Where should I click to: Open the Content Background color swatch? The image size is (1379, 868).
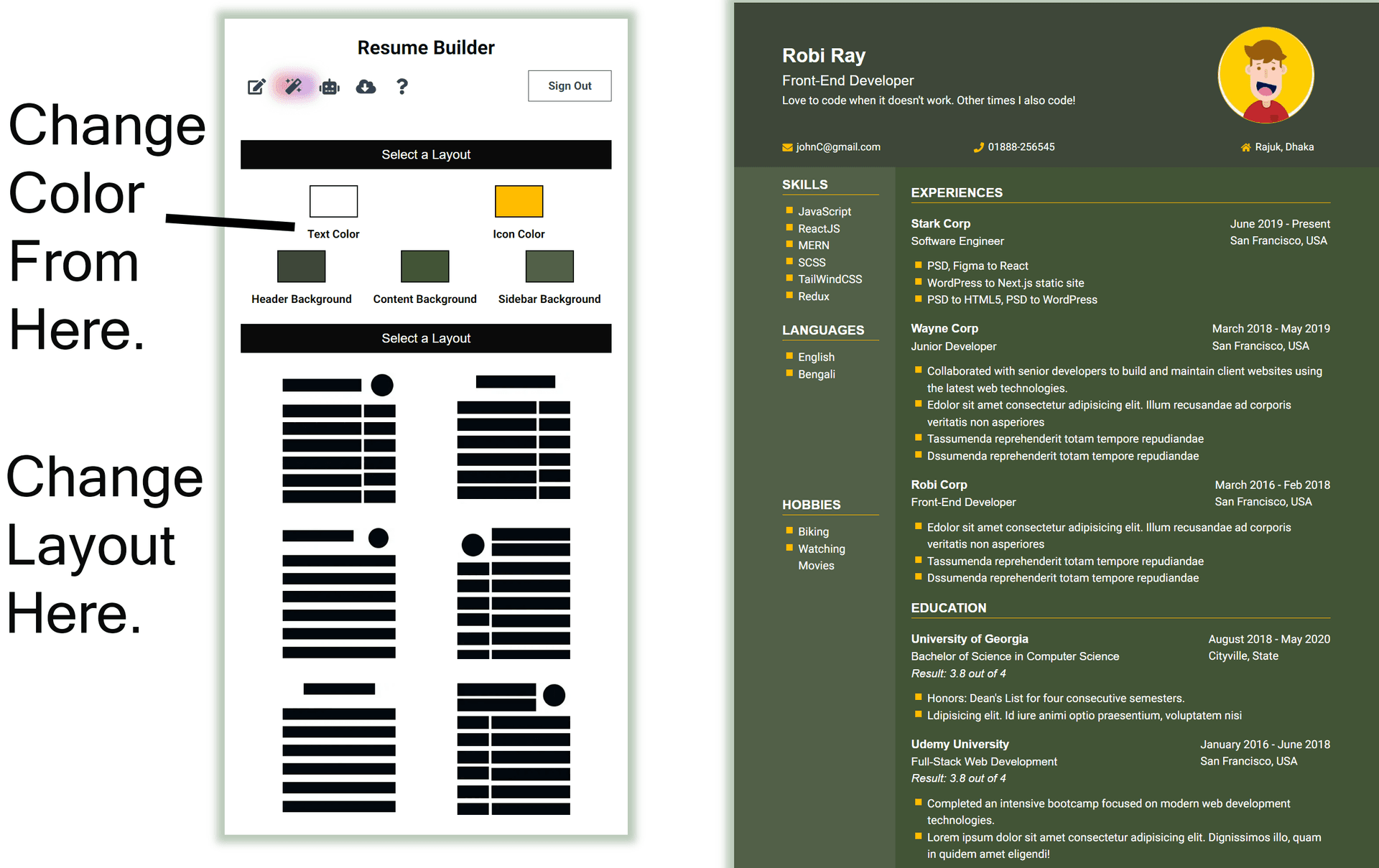424,266
